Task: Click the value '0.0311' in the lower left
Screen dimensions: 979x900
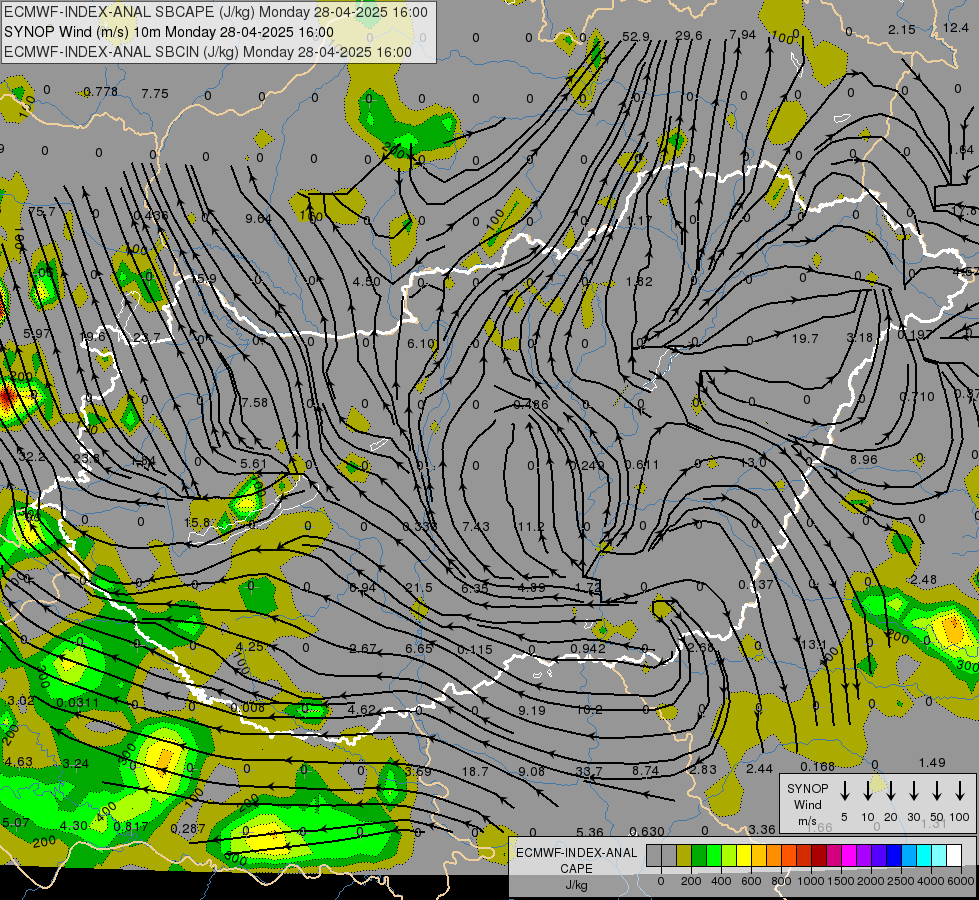Action: click(77, 703)
